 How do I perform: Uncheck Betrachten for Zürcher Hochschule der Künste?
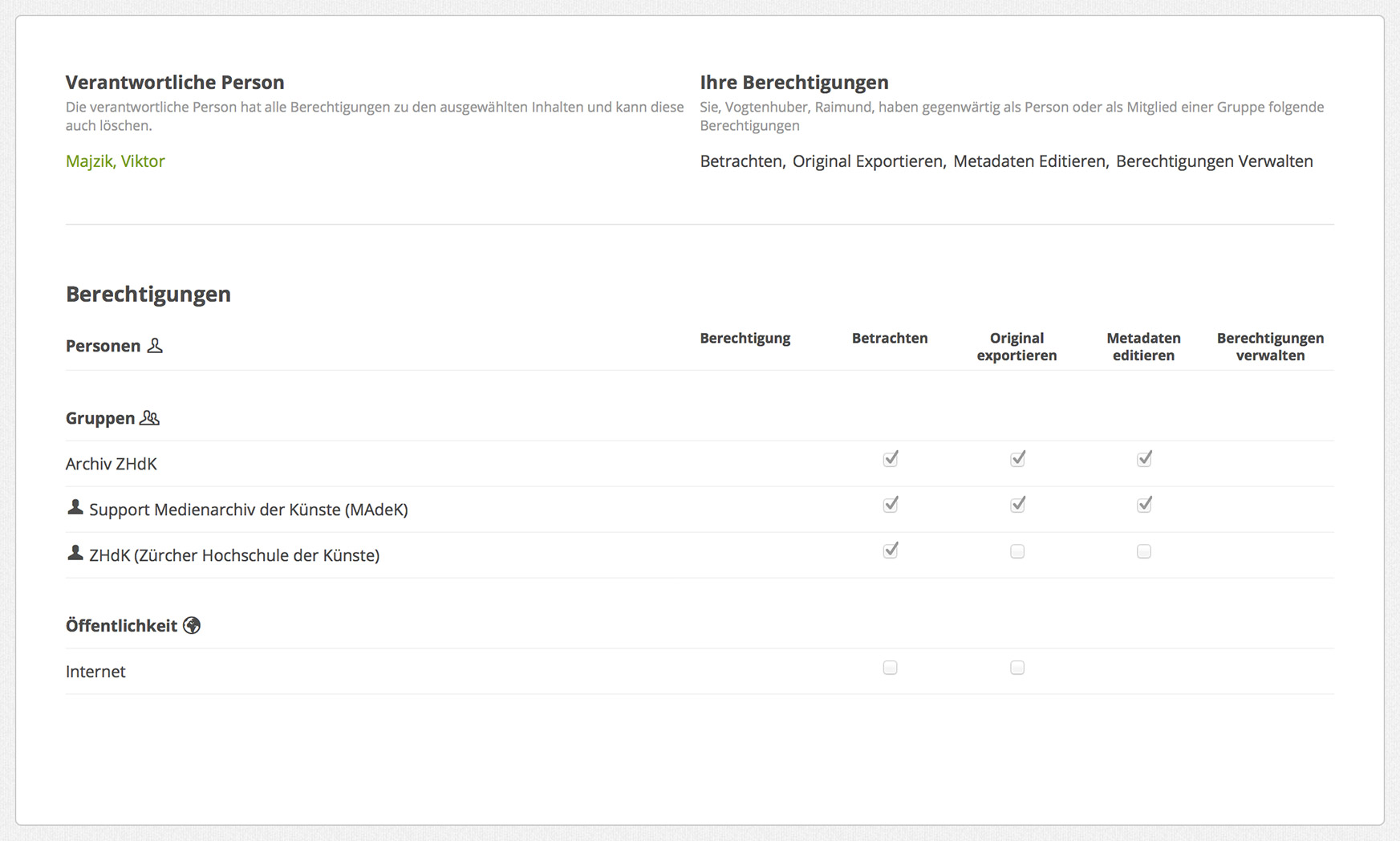890,551
